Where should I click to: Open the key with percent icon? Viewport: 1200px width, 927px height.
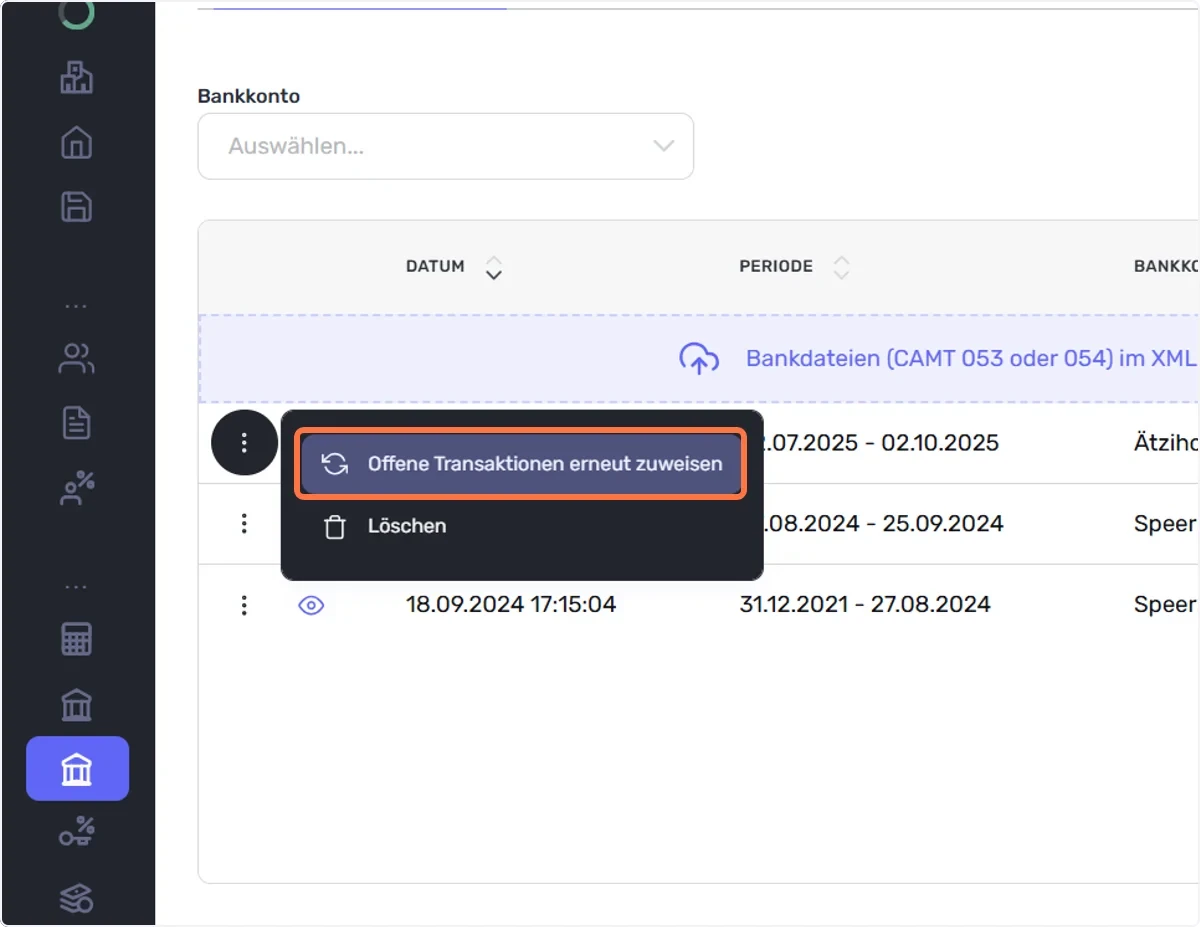coord(77,832)
